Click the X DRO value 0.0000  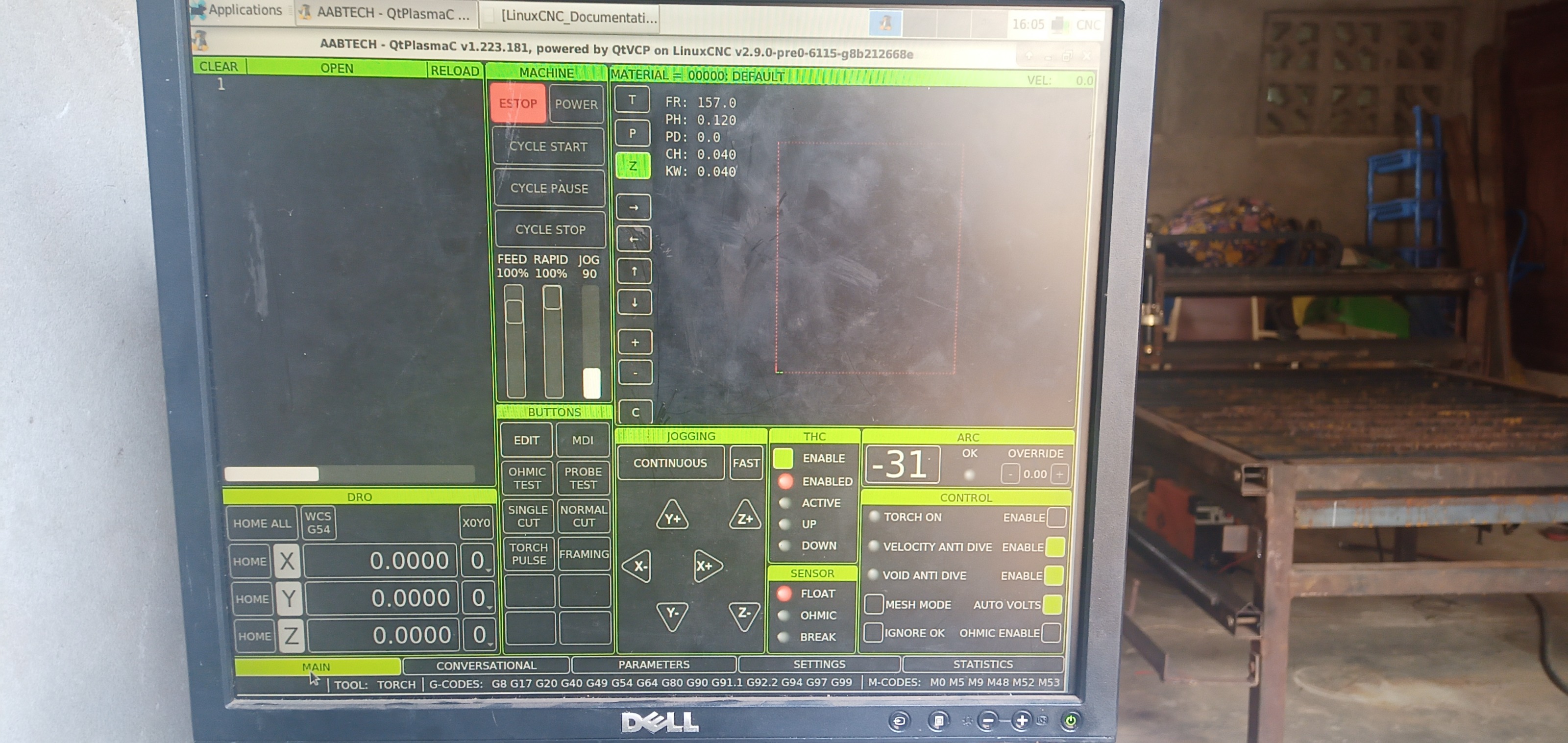380,560
